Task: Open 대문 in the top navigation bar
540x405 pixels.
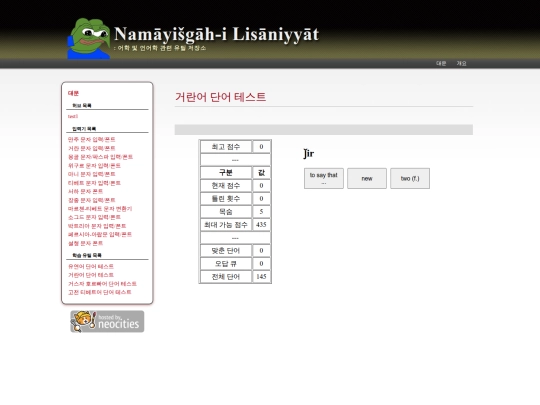Action: point(441,63)
